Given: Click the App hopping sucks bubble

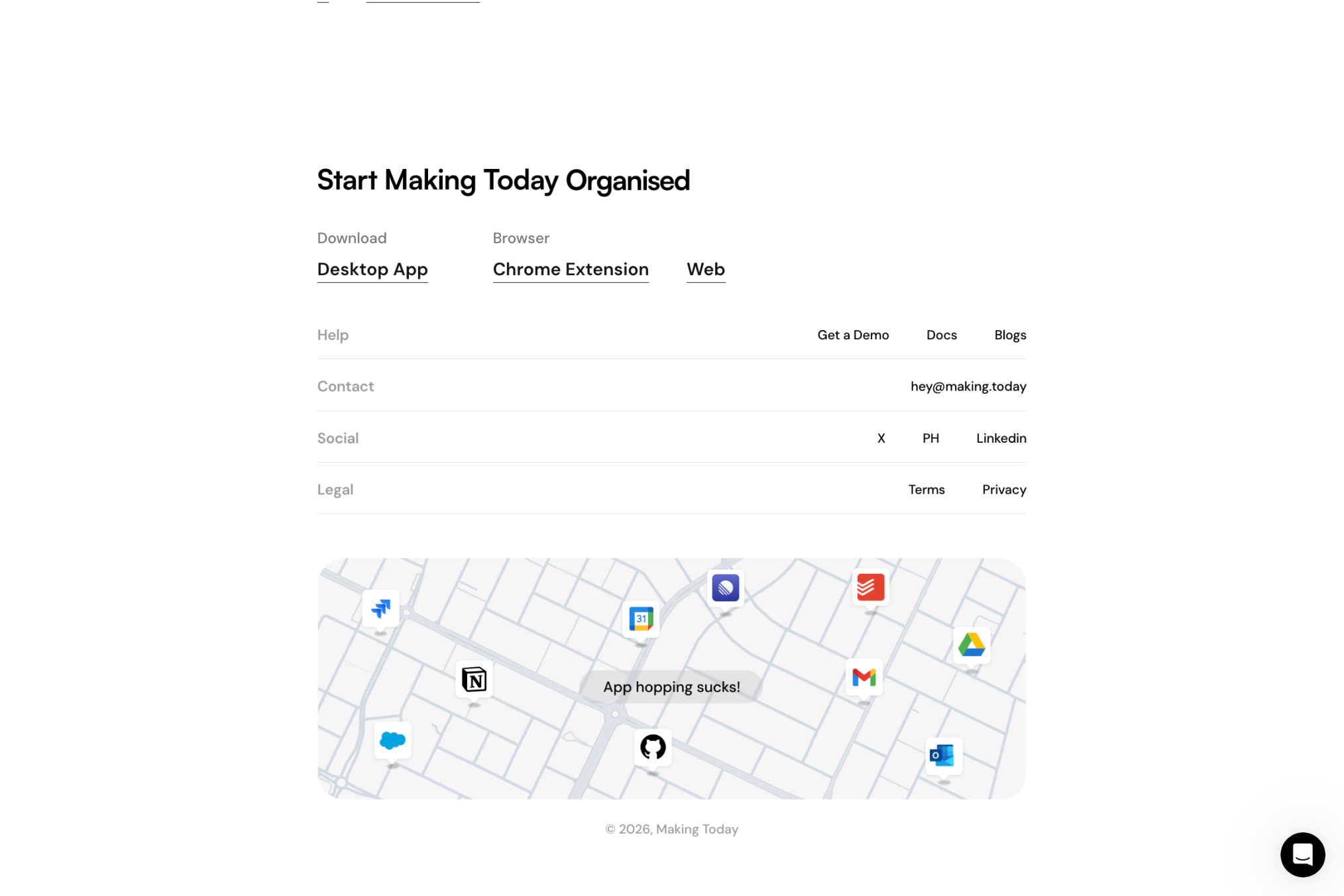Looking at the screenshot, I should pyautogui.click(x=671, y=687).
